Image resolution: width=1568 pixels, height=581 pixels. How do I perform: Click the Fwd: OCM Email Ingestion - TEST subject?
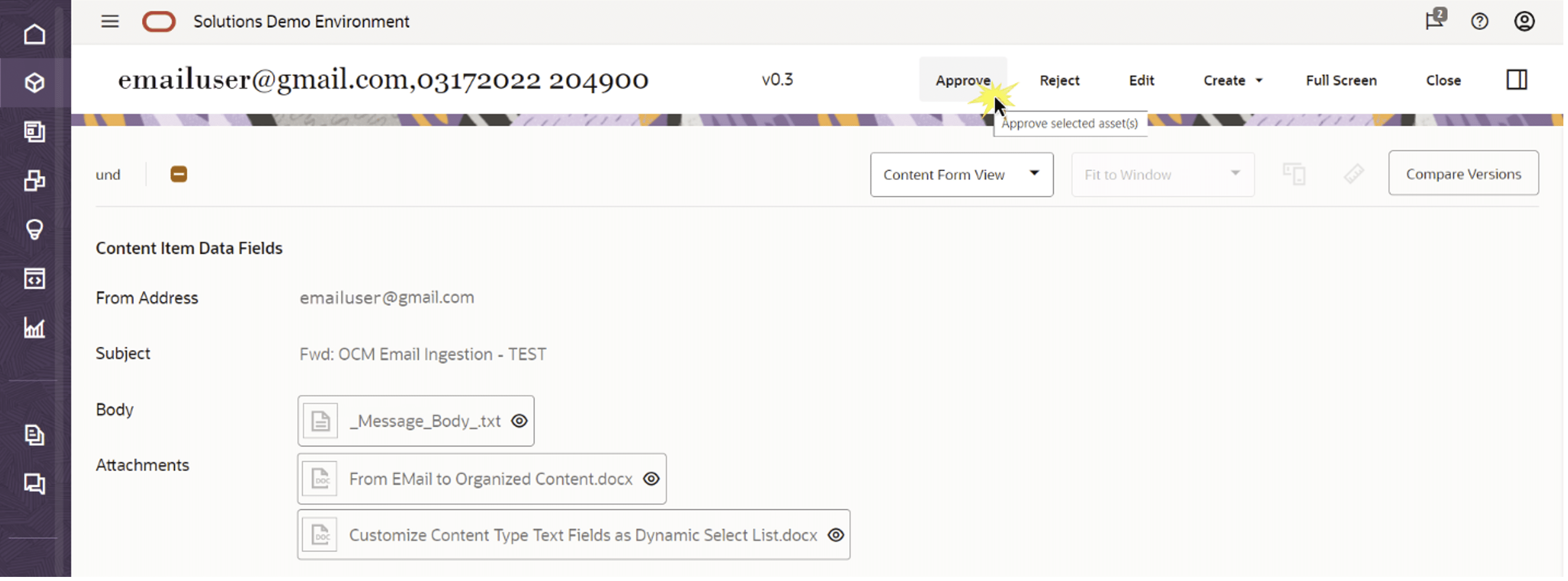coord(422,354)
